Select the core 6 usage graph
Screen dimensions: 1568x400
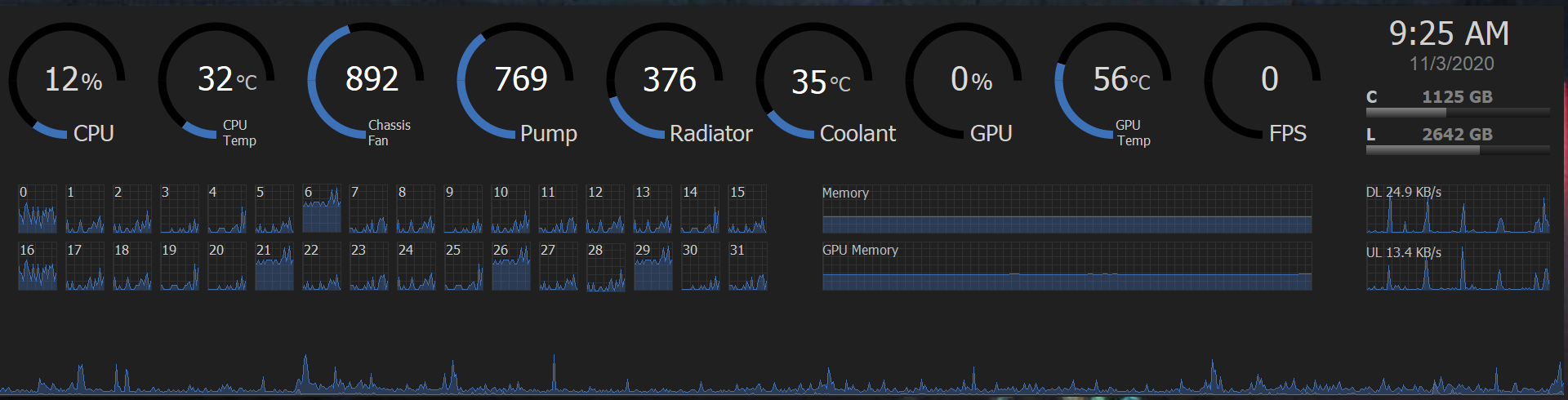(x=322, y=209)
